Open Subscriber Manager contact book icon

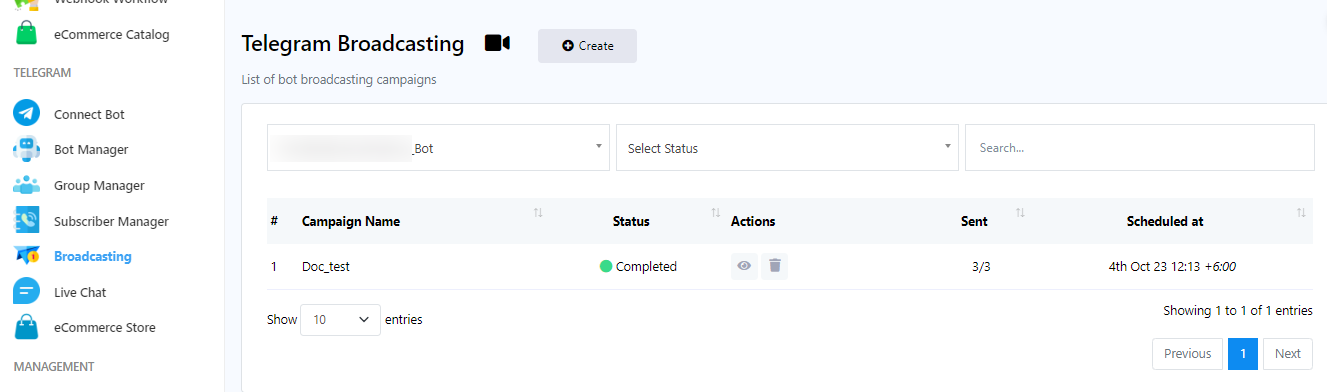26,221
